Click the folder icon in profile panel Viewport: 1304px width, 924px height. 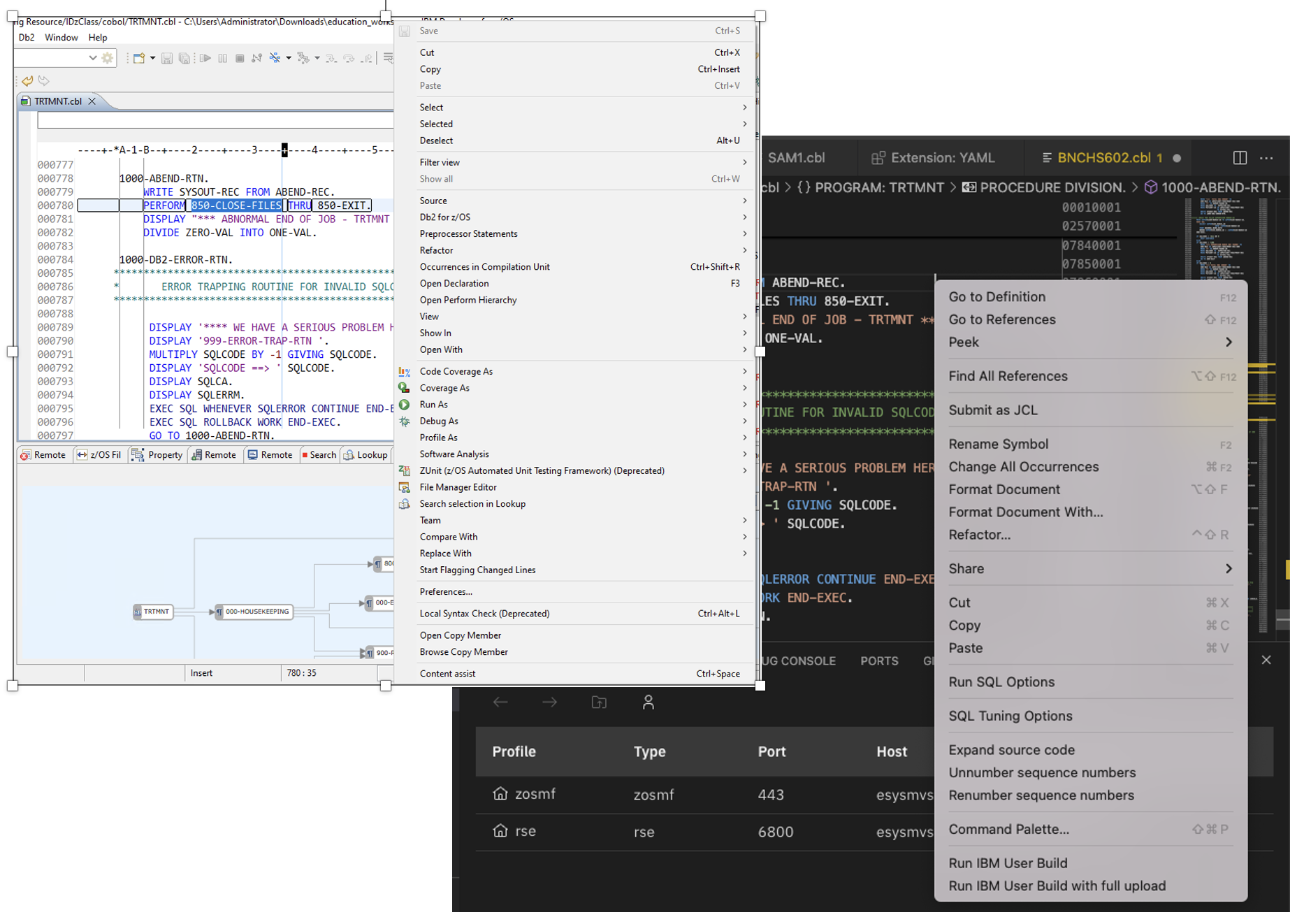point(599,702)
